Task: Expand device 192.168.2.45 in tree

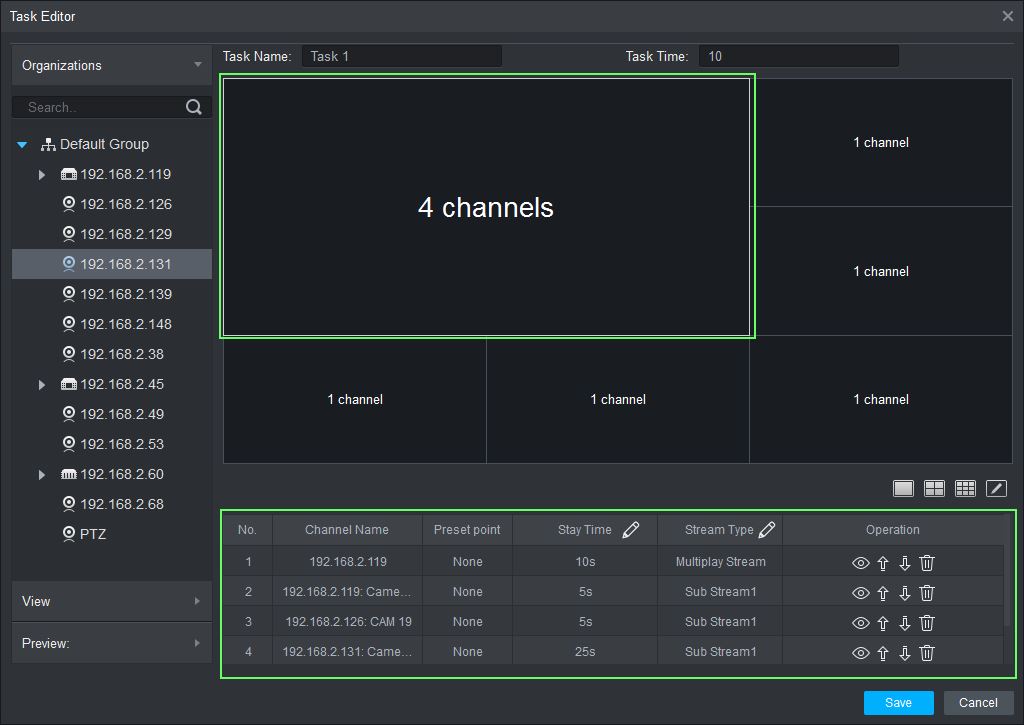Action: [x=42, y=385]
